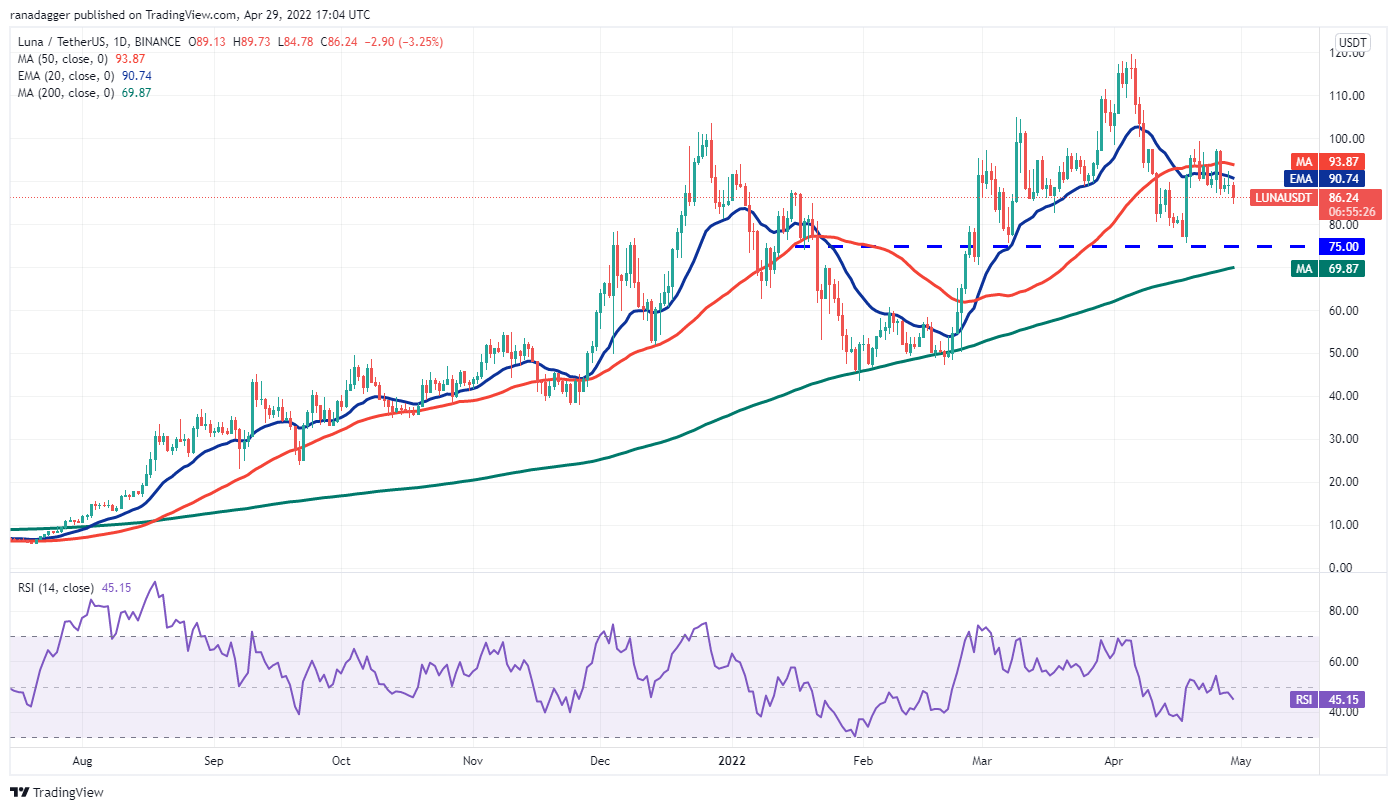This screenshot has height=810, width=1397.
Task: Click the 80.00 level on RSI scale
Action: (1345, 611)
